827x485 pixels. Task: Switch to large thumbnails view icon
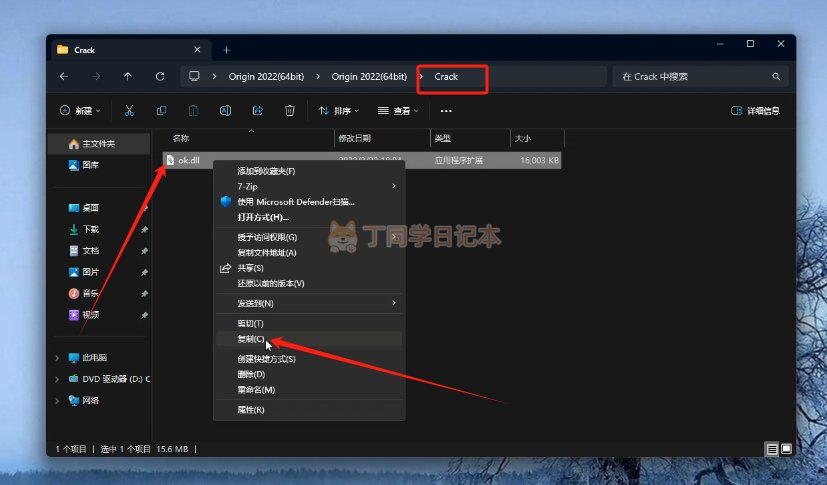pyautogui.click(x=786, y=449)
